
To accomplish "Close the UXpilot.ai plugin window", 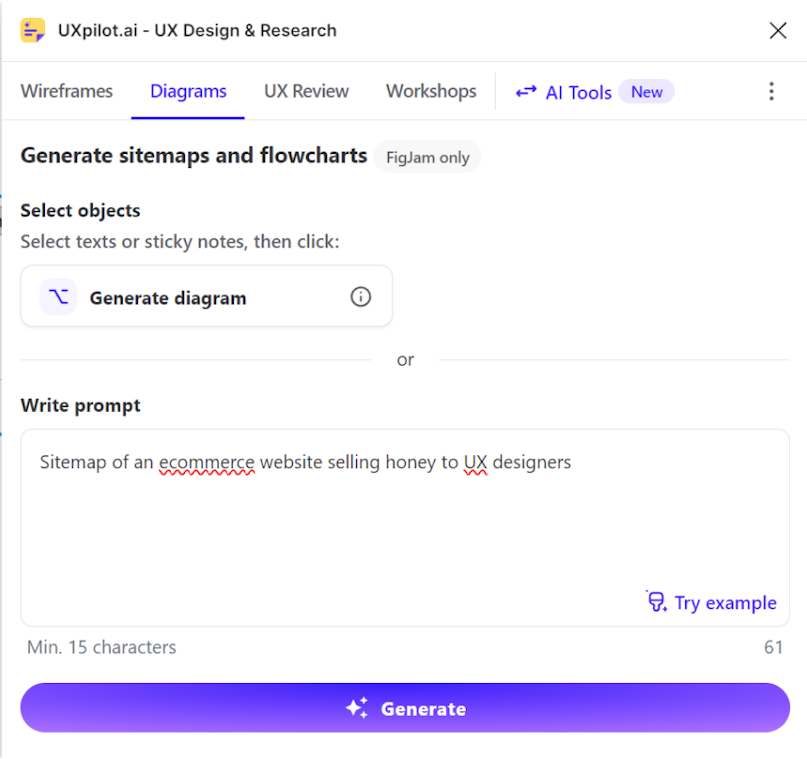I will 778,30.
